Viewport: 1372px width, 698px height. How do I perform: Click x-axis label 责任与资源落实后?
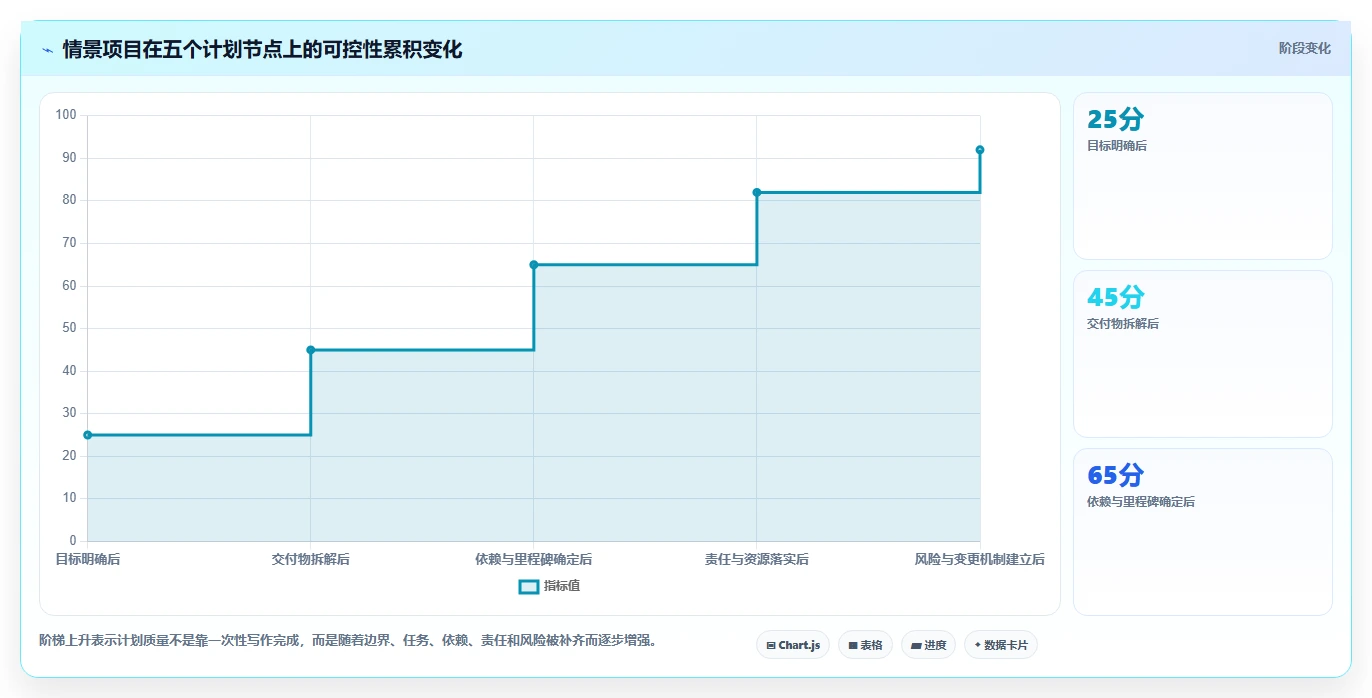tap(757, 559)
